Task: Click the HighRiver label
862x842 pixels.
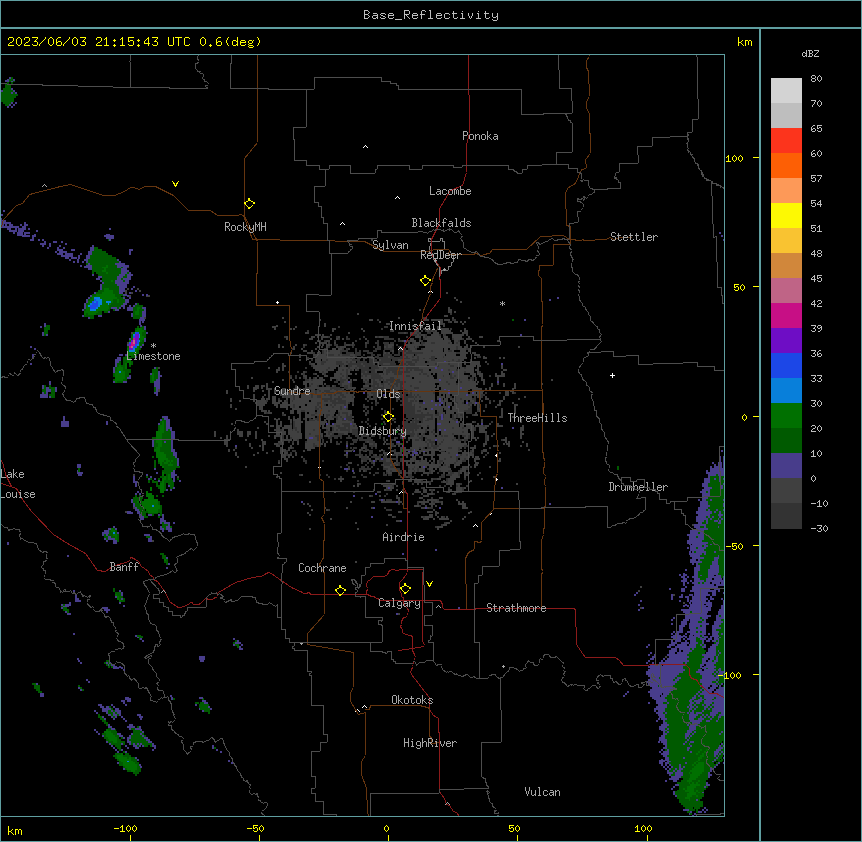Action: click(x=430, y=743)
